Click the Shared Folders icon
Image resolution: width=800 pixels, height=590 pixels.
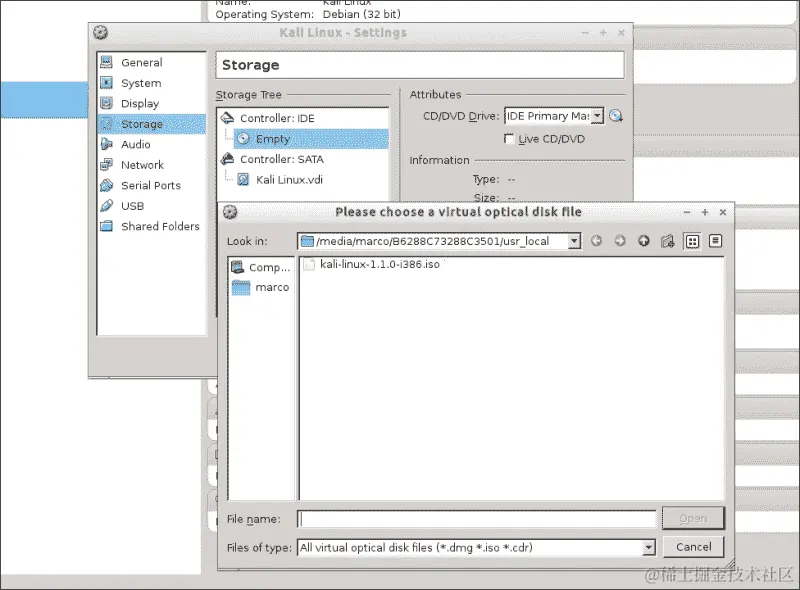107,226
